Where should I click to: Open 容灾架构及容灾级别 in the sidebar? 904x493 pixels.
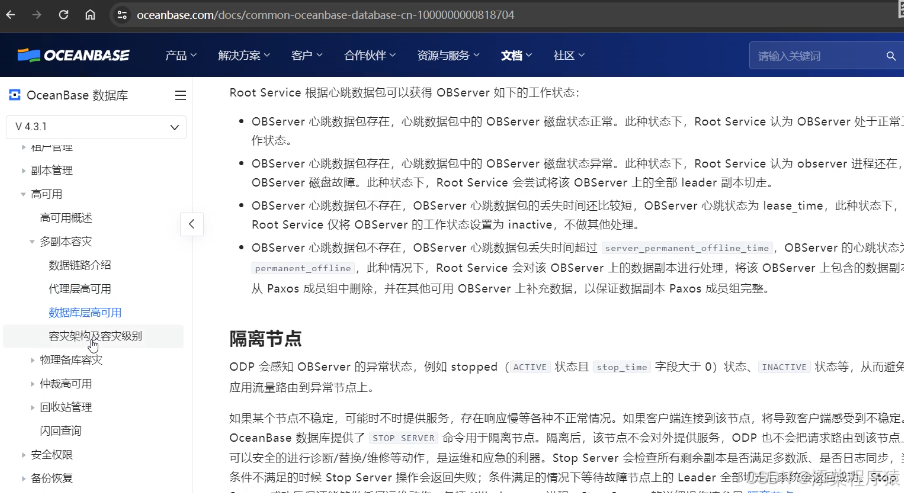coord(95,336)
